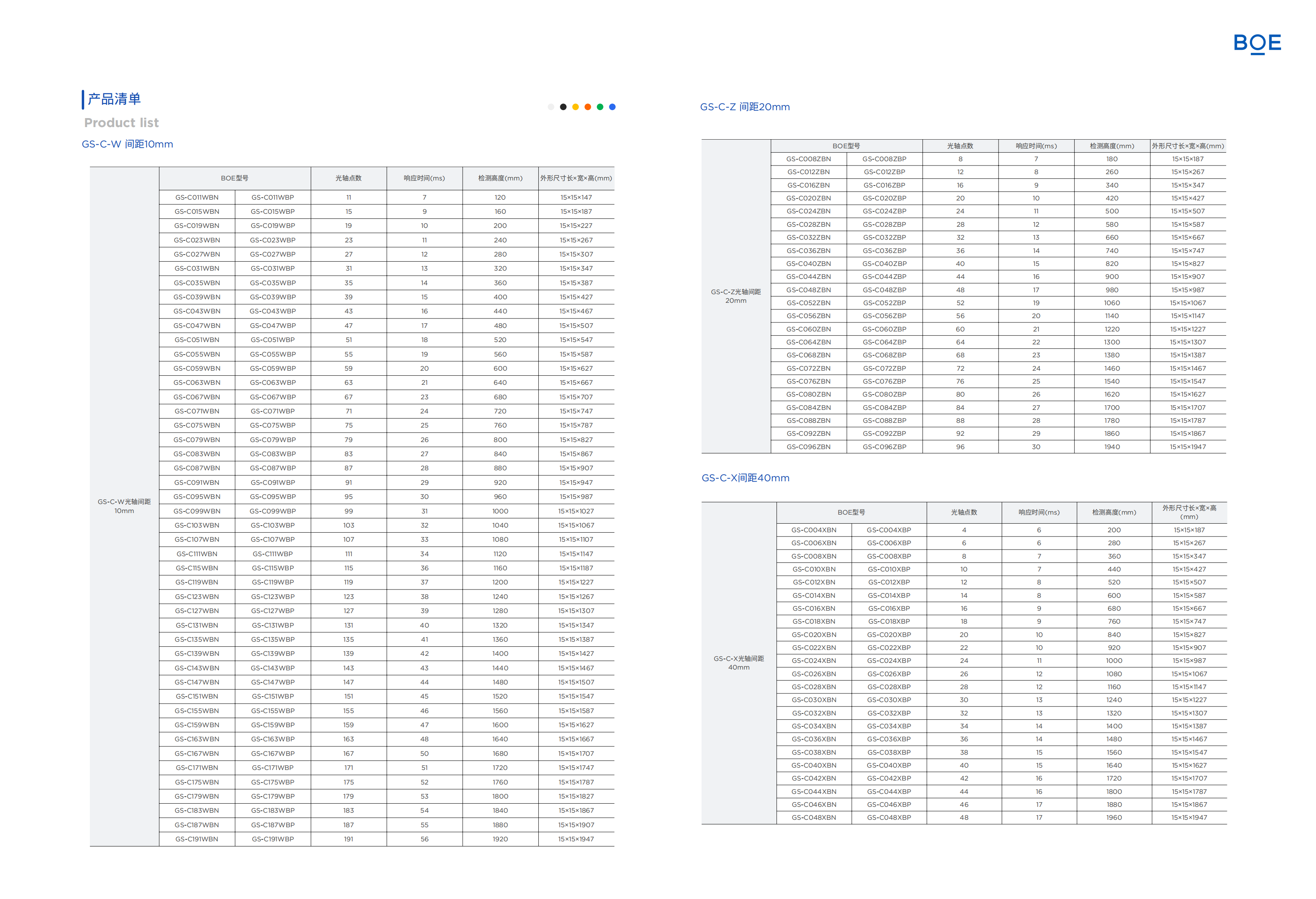Select the light gray color dot
The width and height of the screenshot is (1316, 899).
tap(551, 107)
